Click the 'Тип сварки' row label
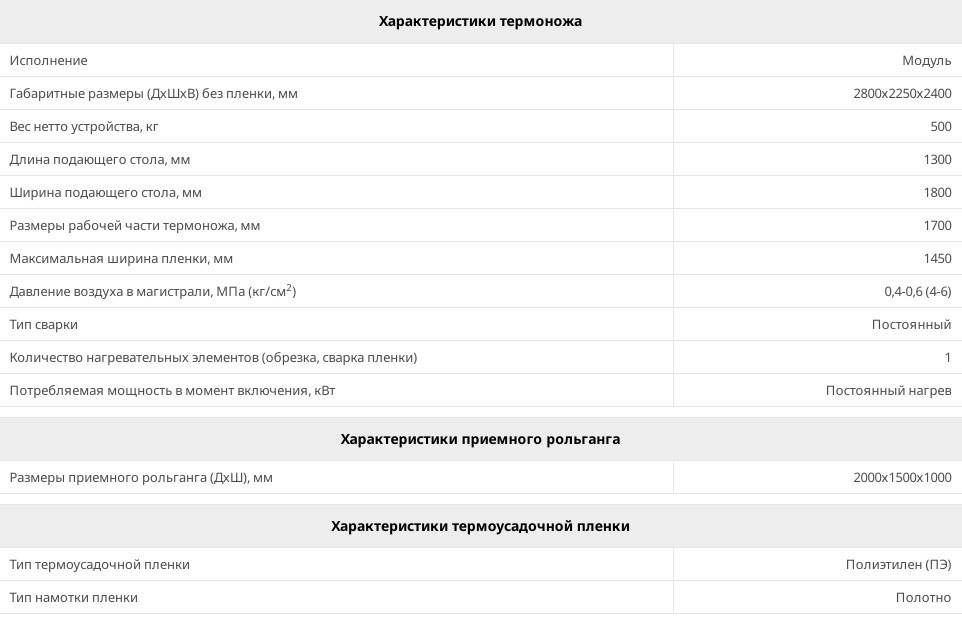Image resolution: width=962 pixels, height=623 pixels. pyautogui.click(x=44, y=325)
